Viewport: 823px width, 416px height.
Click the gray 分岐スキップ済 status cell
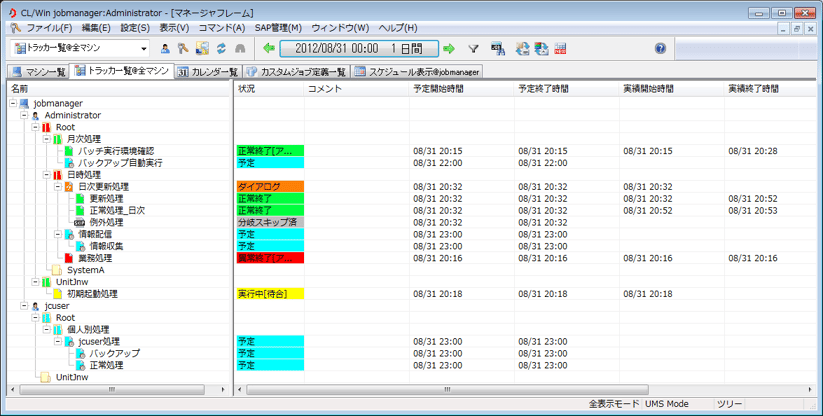click(270, 222)
